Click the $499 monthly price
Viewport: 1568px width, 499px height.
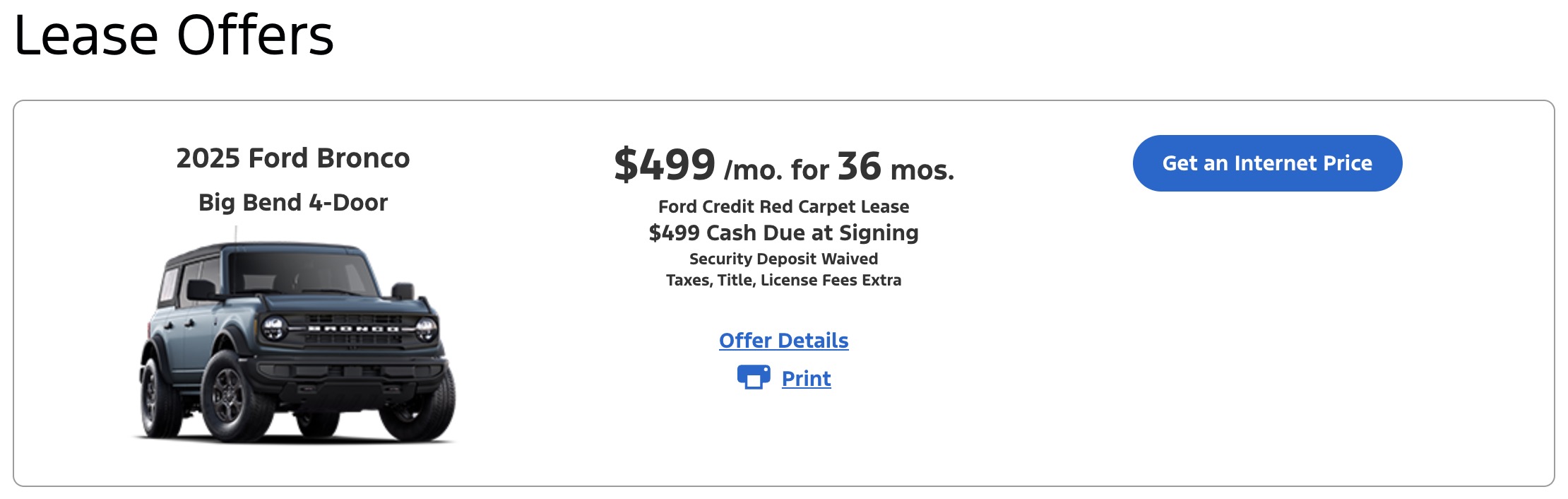tap(665, 165)
